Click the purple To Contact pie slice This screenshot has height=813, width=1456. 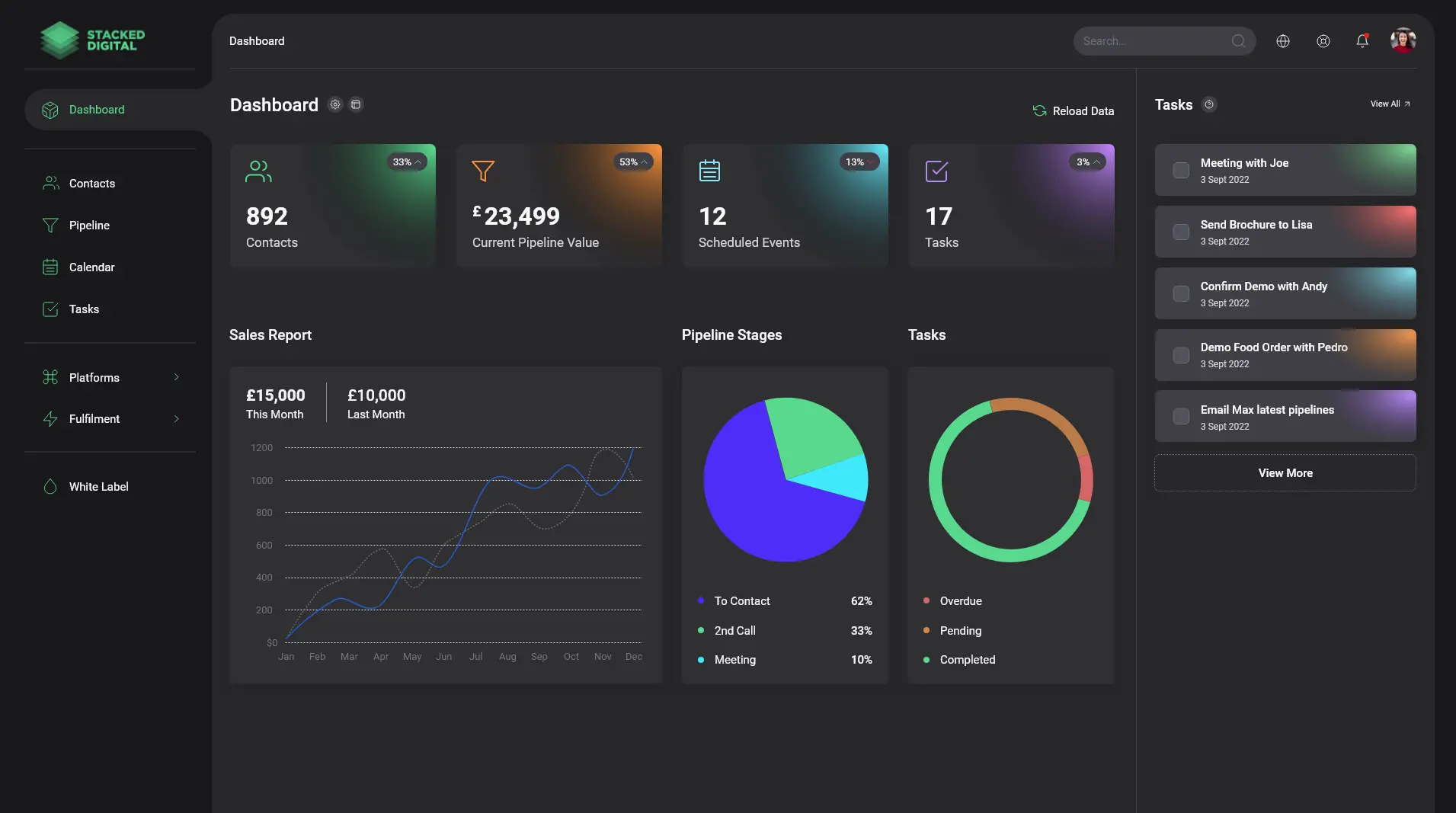762,503
